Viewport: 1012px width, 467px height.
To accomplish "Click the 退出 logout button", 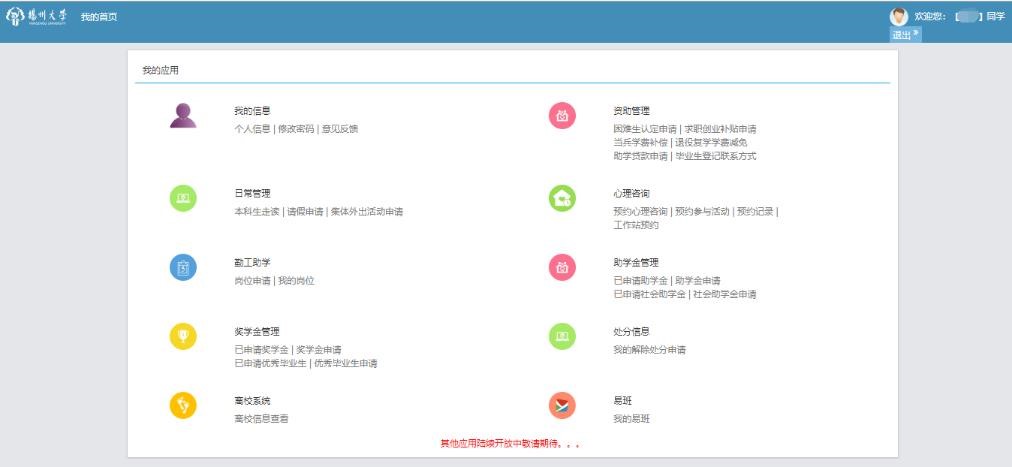I will (x=904, y=34).
